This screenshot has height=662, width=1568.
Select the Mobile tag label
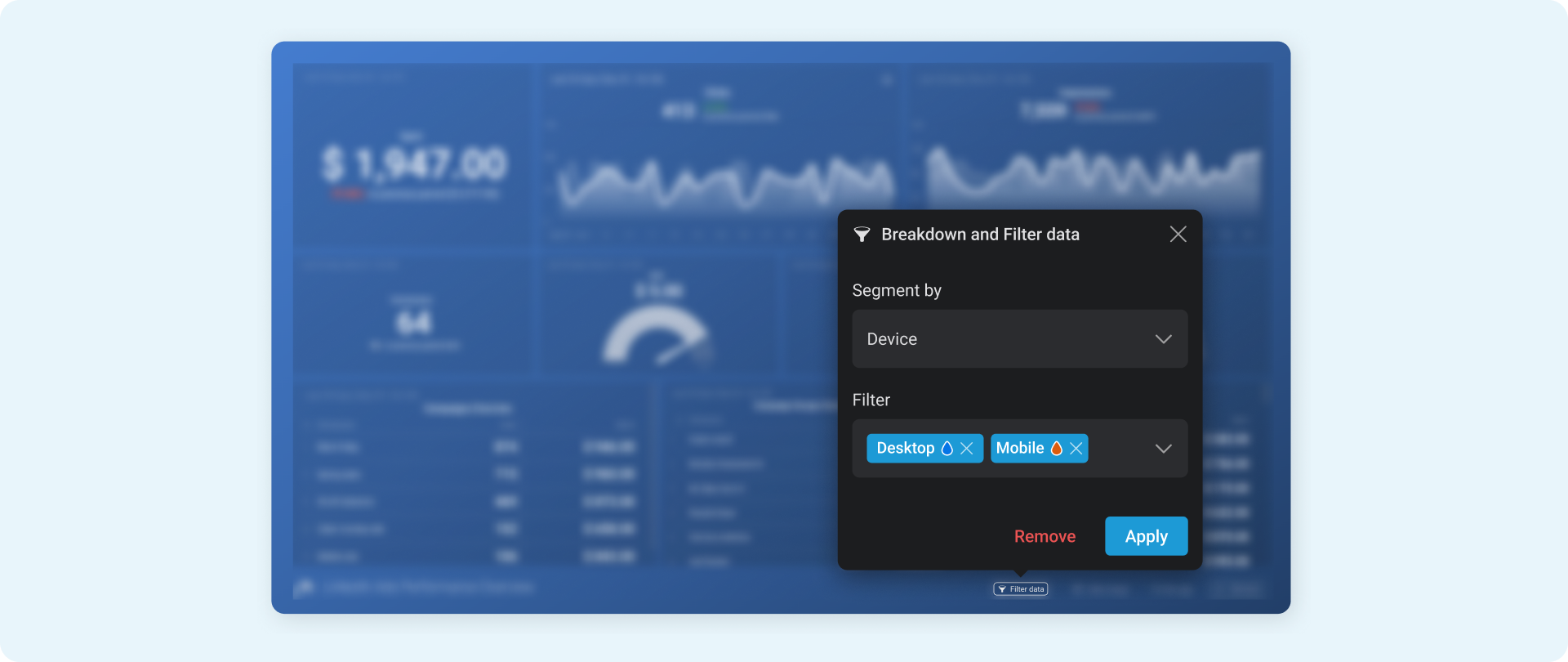(x=1019, y=449)
